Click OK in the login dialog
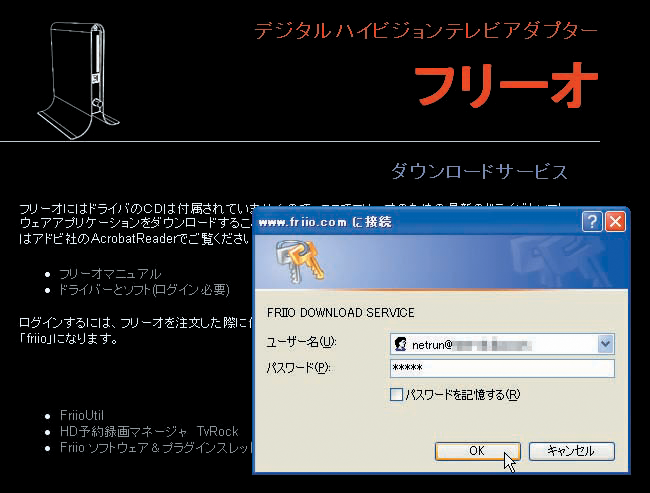 tap(478, 451)
